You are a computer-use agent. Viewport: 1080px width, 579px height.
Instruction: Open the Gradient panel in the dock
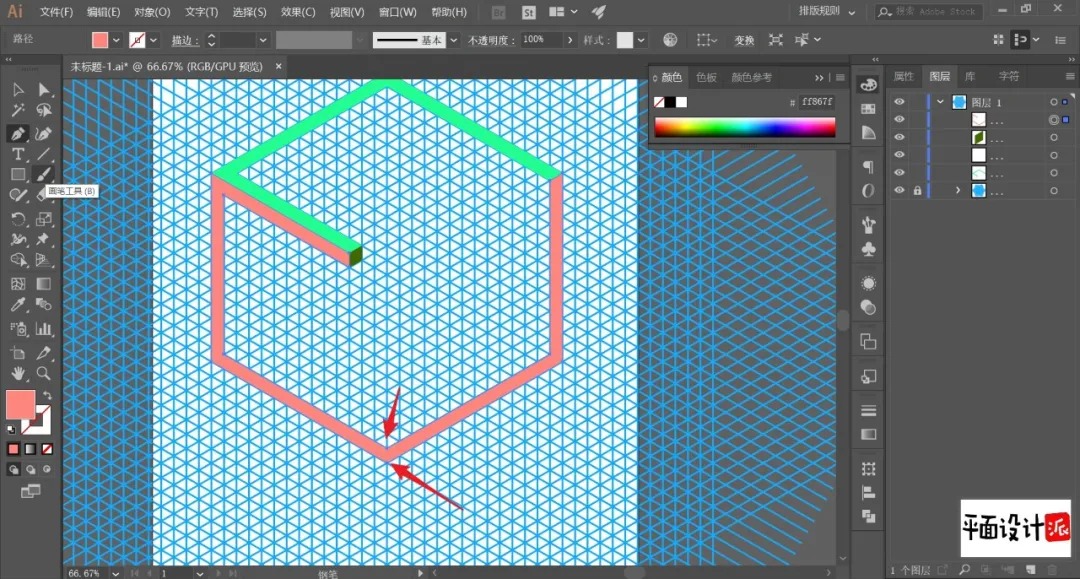(x=869, y=434)
